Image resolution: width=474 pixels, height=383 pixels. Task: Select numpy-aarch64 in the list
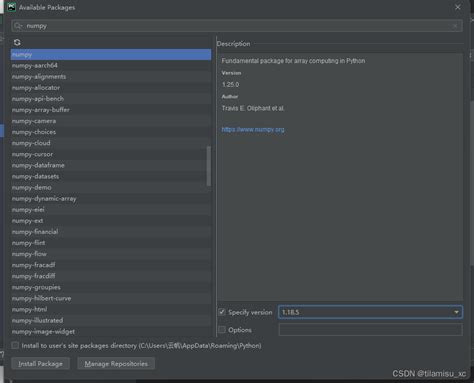coord(111,65)
